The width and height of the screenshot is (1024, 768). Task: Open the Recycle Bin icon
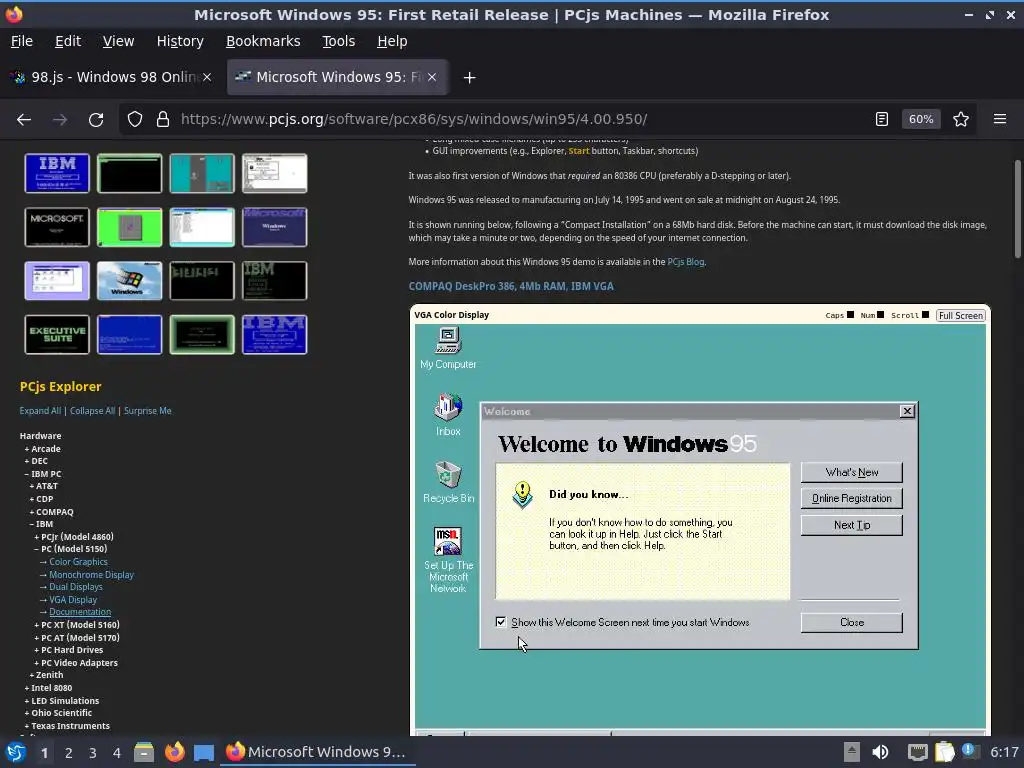[448, 482]
